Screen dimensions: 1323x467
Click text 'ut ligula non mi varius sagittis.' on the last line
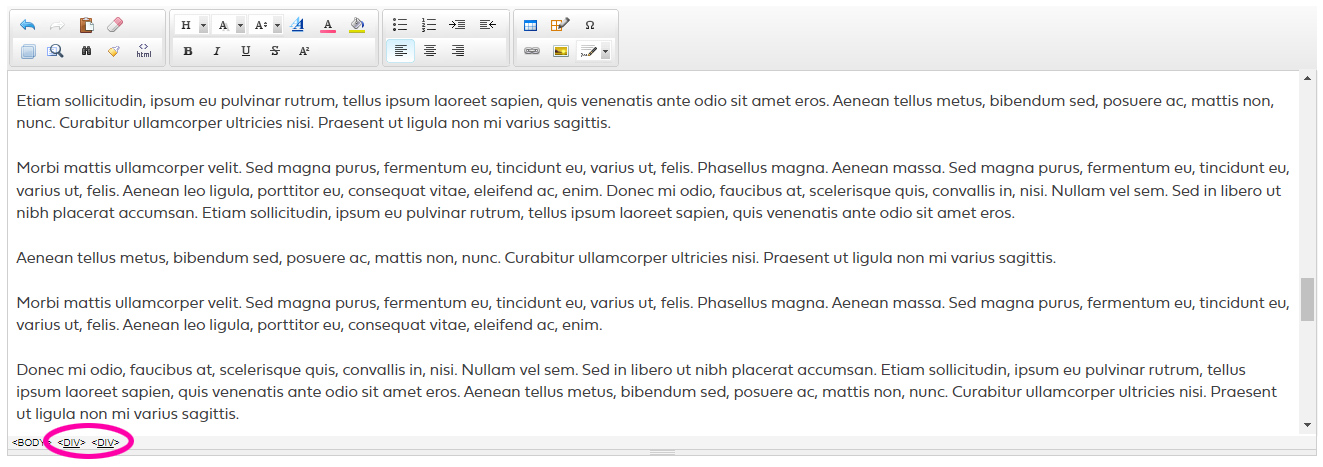coord(128,413)
